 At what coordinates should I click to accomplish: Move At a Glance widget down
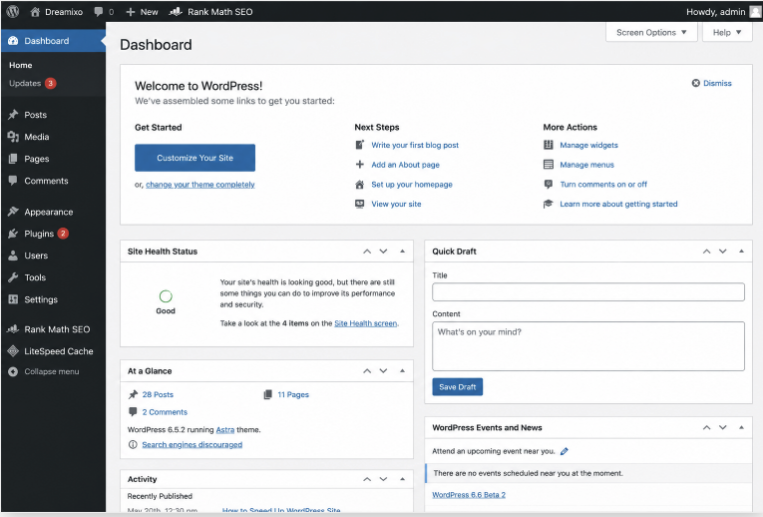point(383,371)
